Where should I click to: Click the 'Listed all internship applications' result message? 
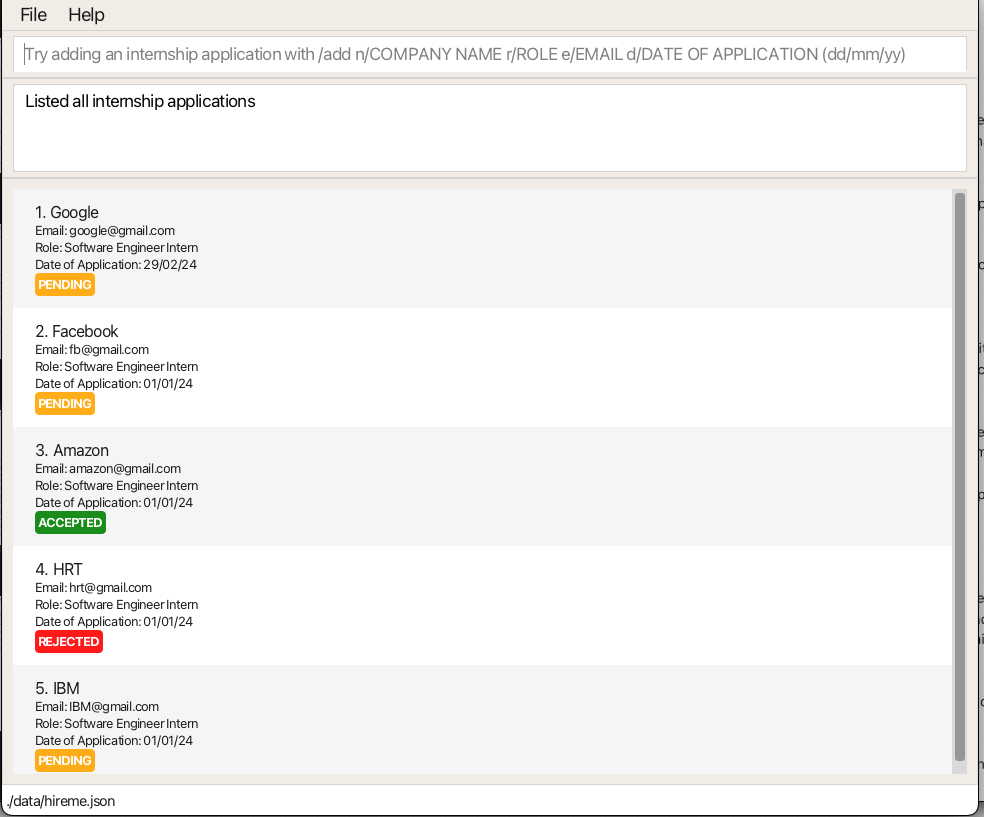point(140,101)
